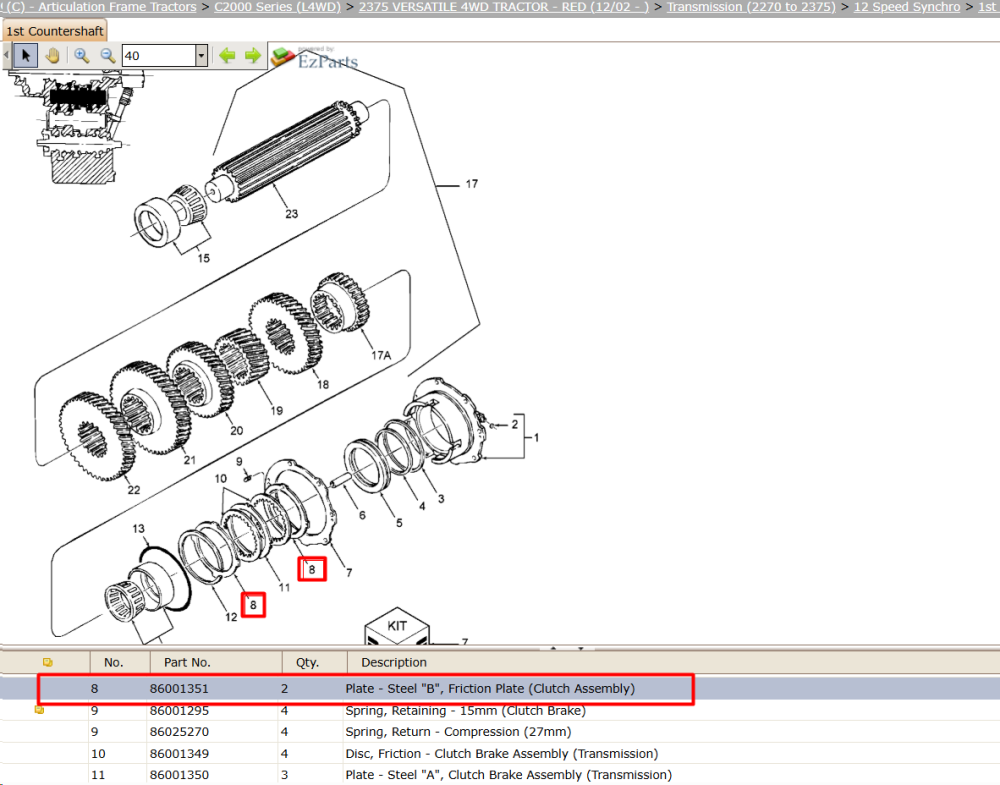This screenshot has height=785, width=1000.
Task: Click callout 18 gear label
Action: [323, 385]
